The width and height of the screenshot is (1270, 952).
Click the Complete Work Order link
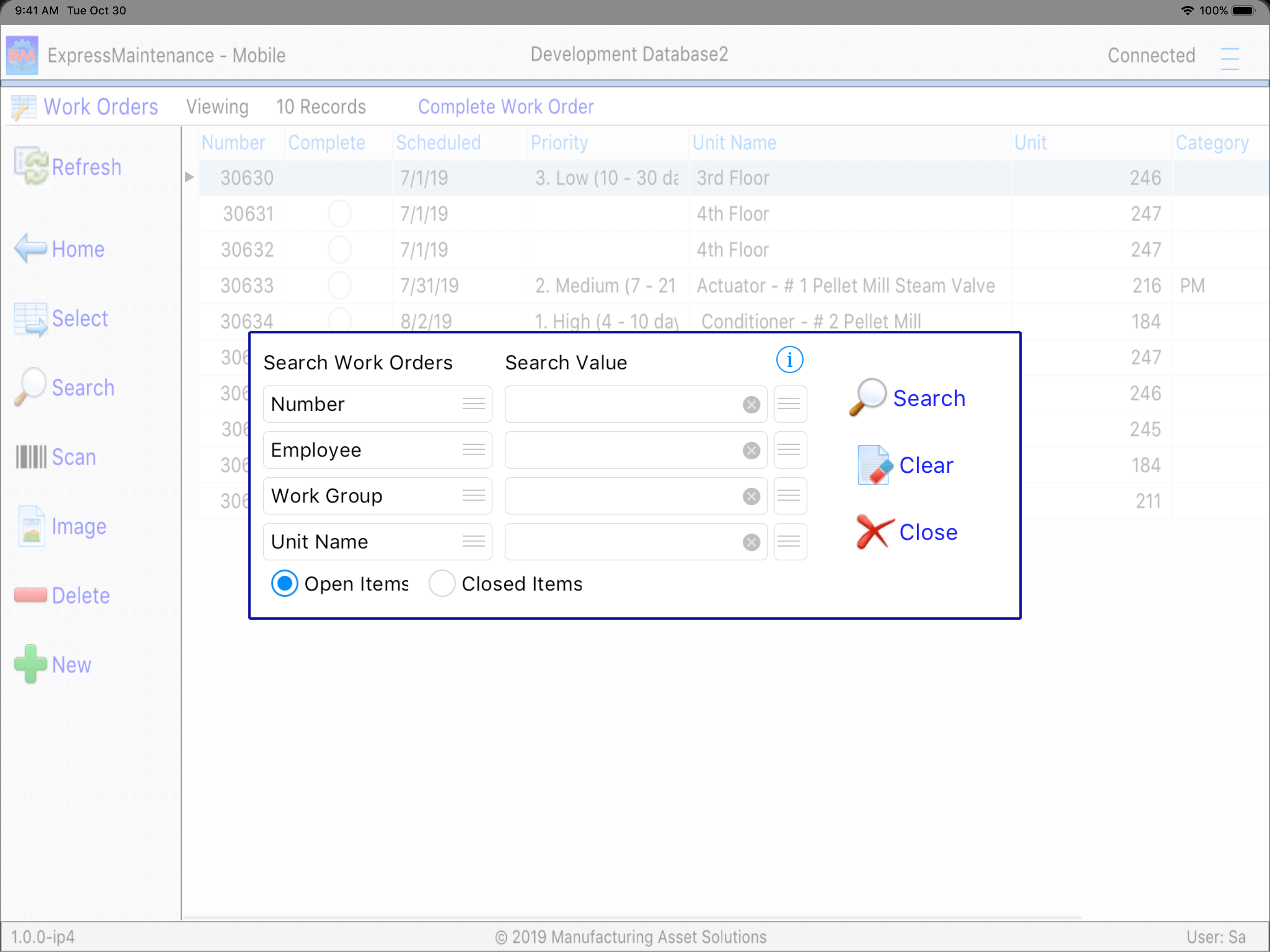coord(506,107)
